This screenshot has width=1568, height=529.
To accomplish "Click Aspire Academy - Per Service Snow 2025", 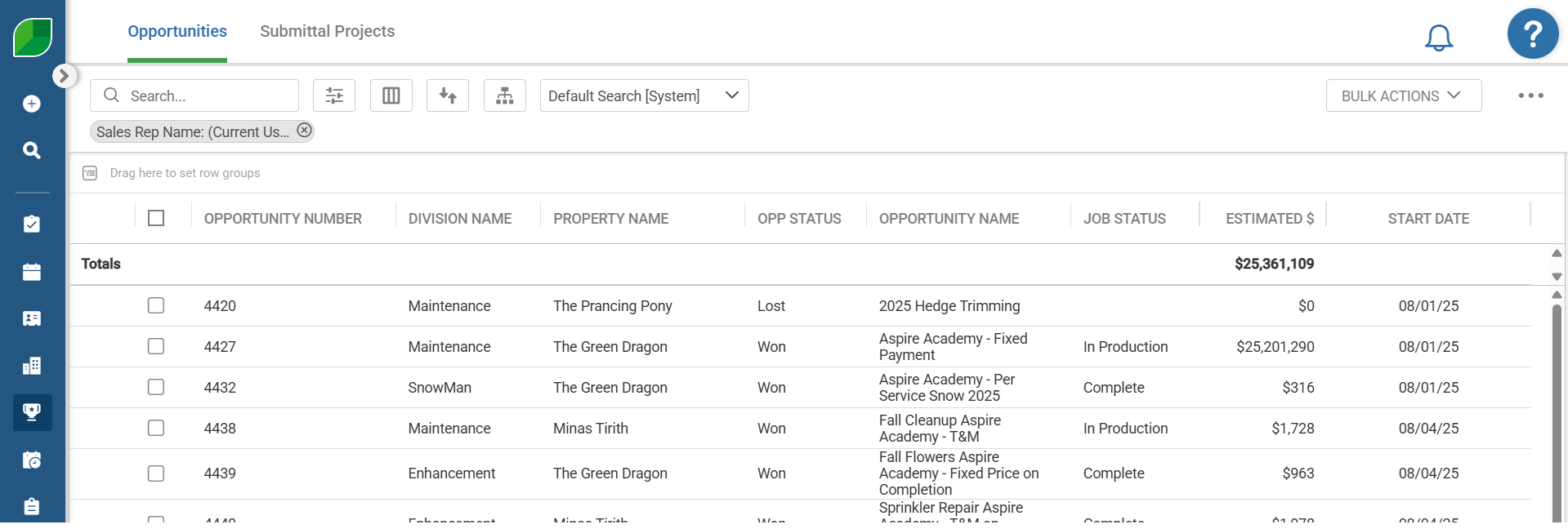I will [x=947, y=388].
